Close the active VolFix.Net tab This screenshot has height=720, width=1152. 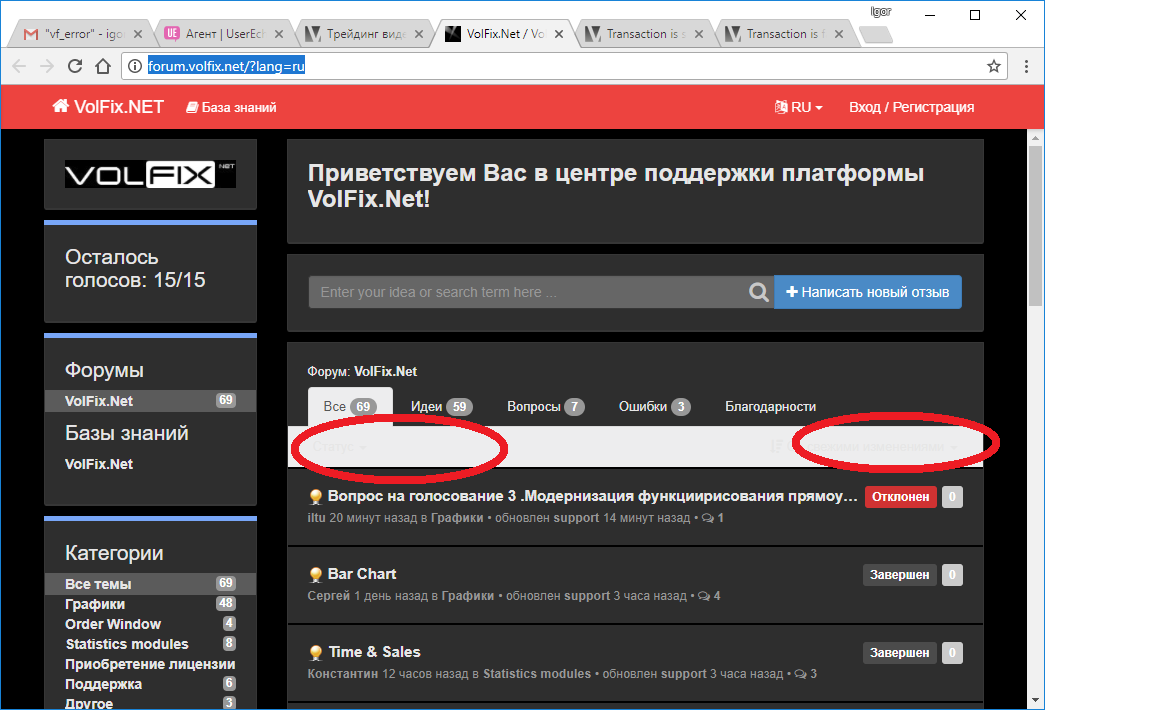(559, 34)
